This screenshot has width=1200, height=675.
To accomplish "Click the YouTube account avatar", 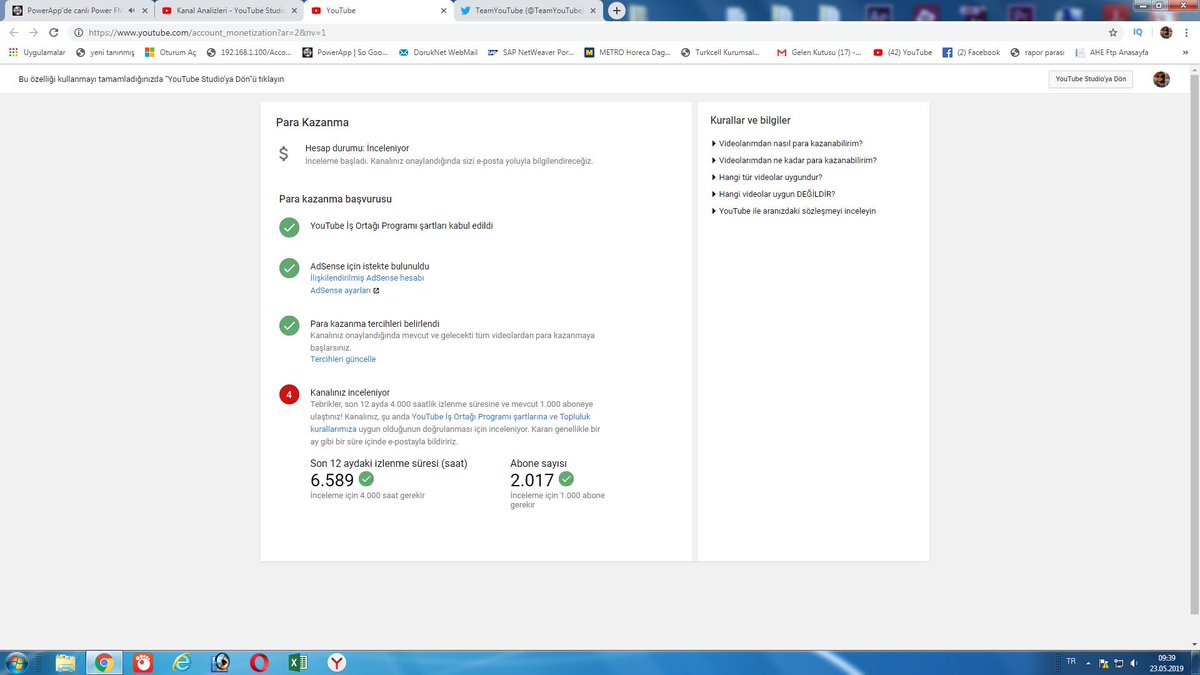I will click(x=1161, y=79).
